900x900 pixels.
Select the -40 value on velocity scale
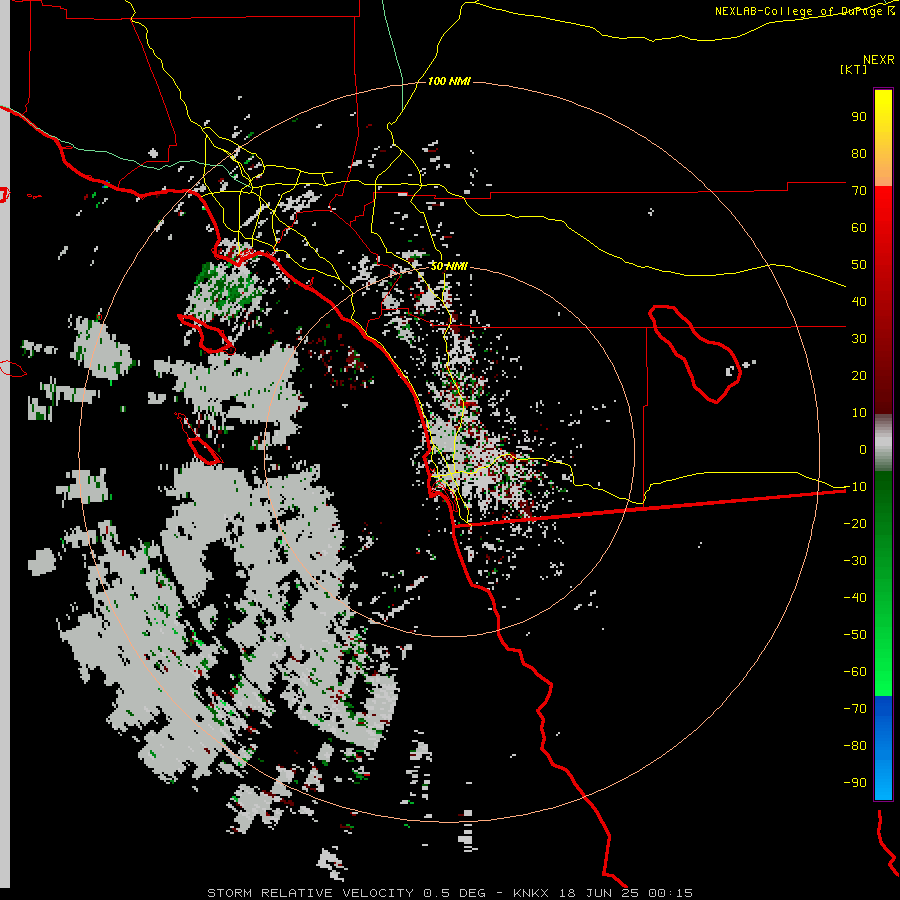855,598
